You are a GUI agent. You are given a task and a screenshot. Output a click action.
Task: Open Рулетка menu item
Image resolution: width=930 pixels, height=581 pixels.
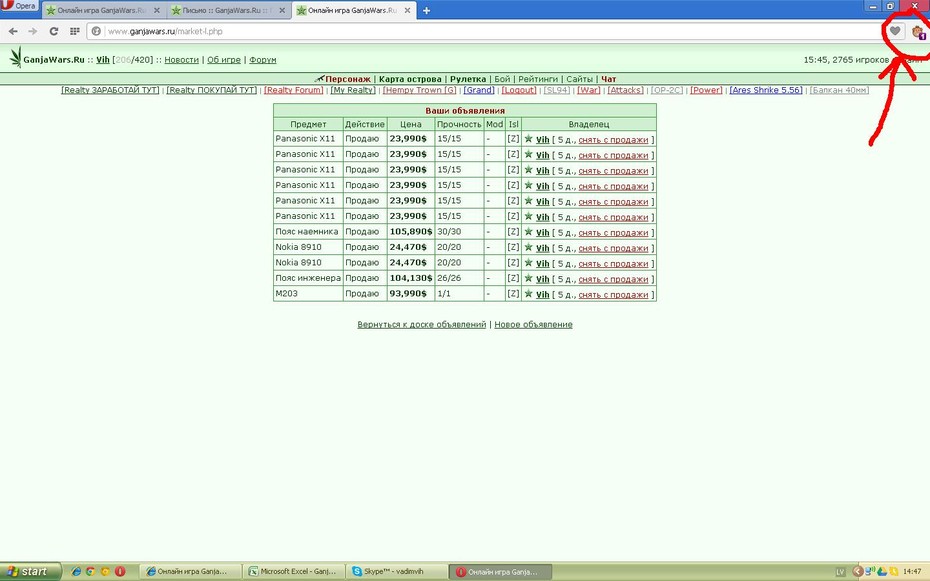point(468,79)
